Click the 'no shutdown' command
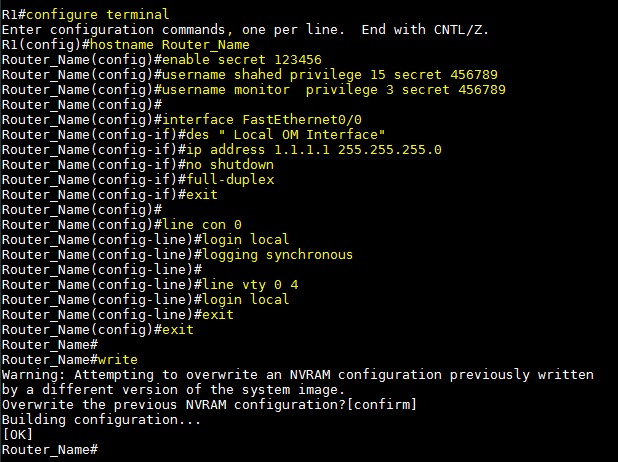 point(230,164)
